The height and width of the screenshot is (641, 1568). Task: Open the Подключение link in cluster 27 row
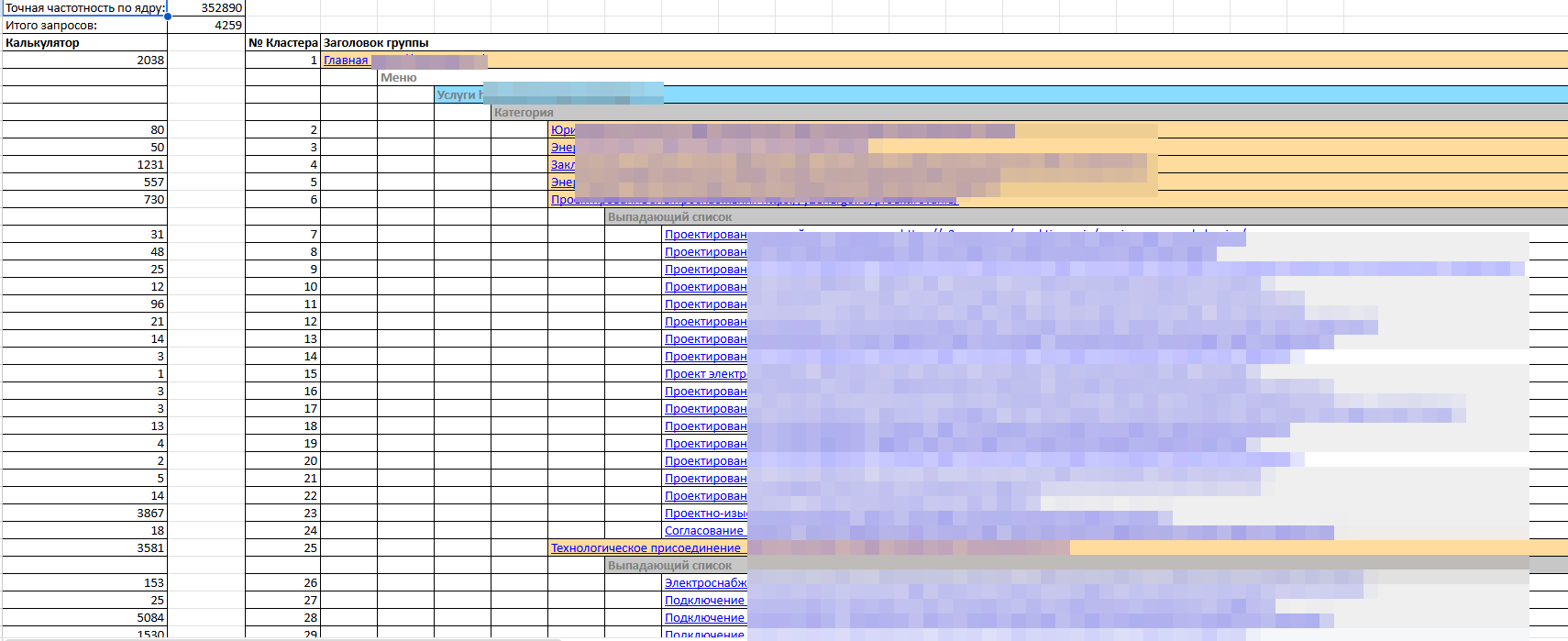704,601
